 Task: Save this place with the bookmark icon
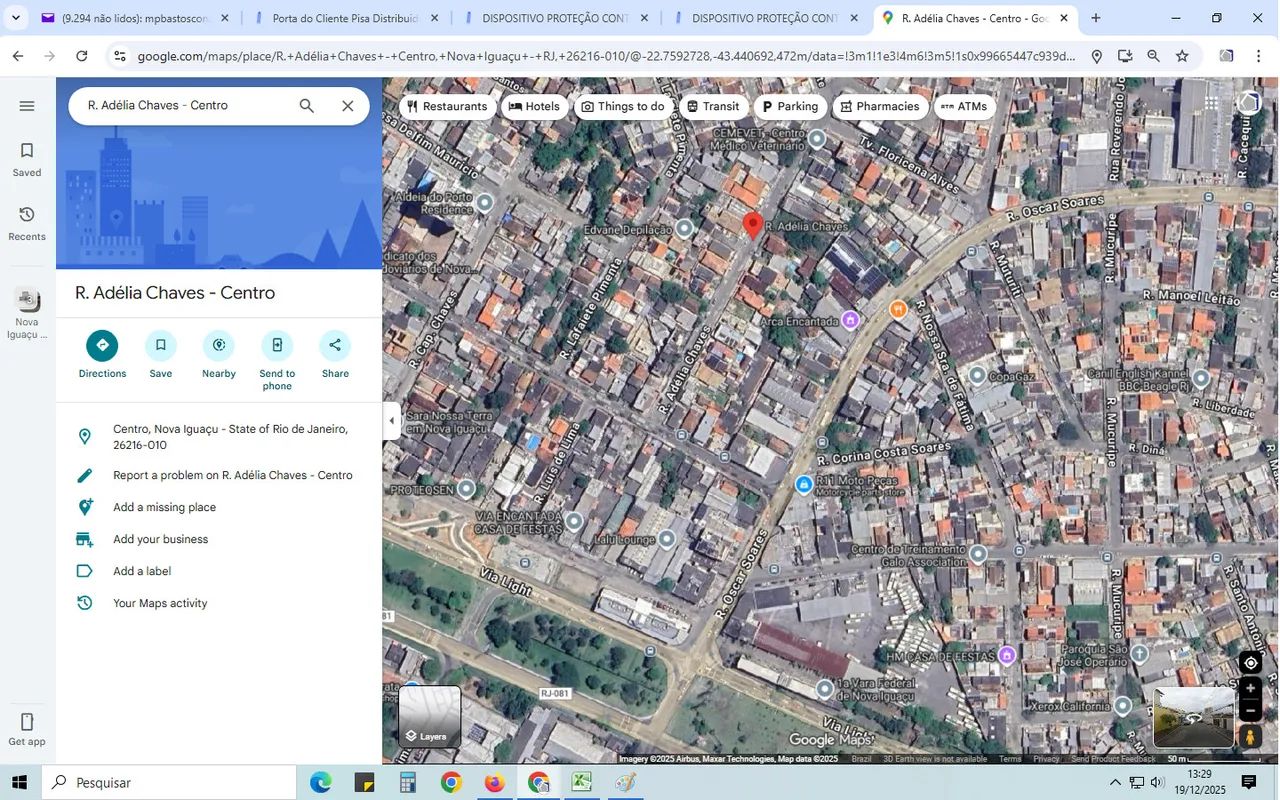(x=160, y=346)
